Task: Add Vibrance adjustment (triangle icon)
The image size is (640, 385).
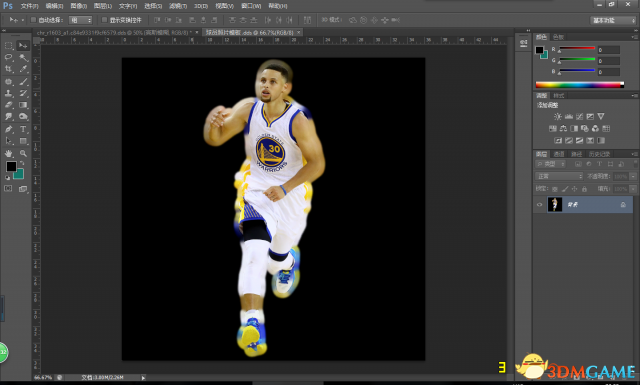Action: (x=601, y=117)
